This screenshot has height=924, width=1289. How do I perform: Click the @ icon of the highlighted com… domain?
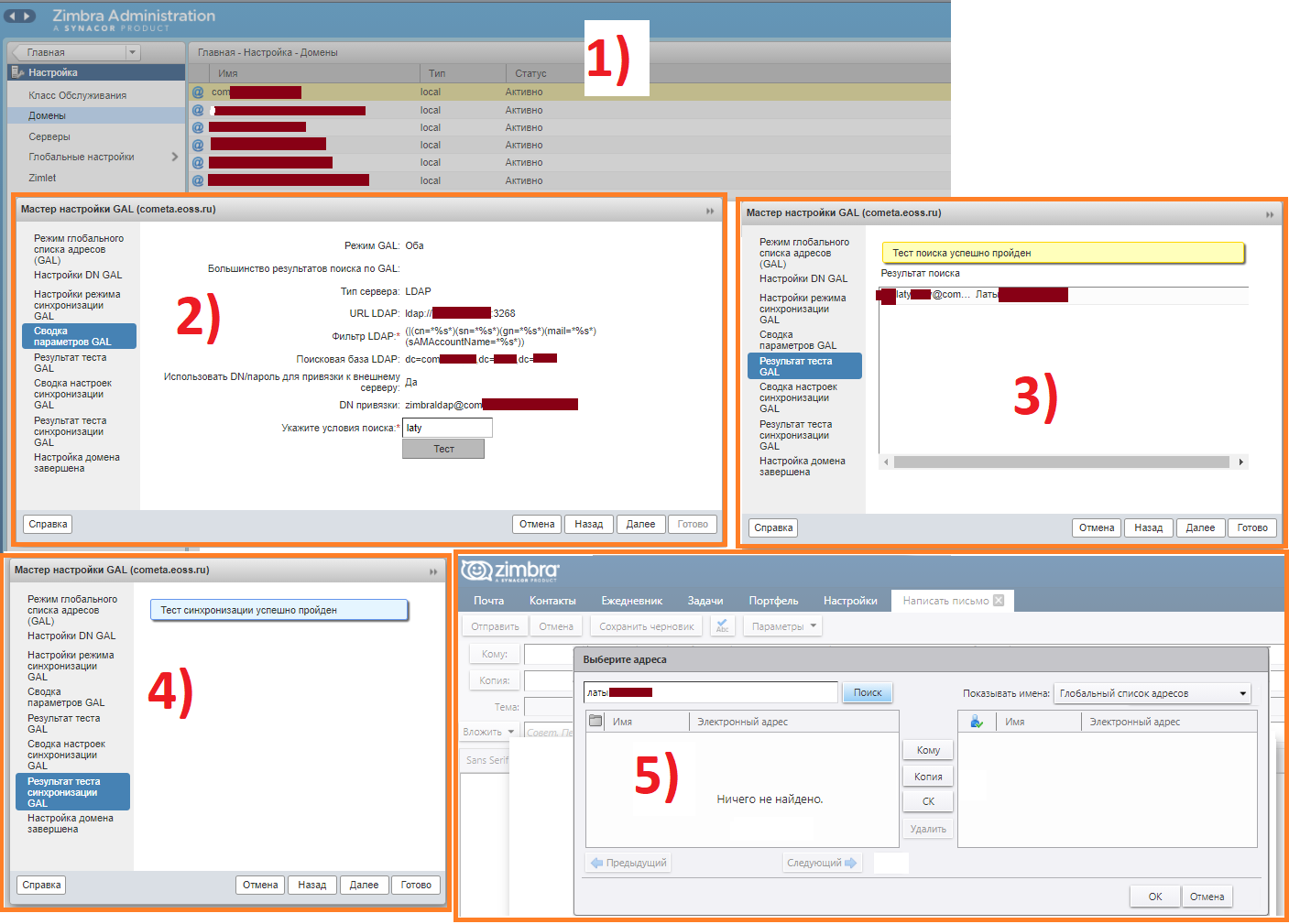[x=198, y=92]
